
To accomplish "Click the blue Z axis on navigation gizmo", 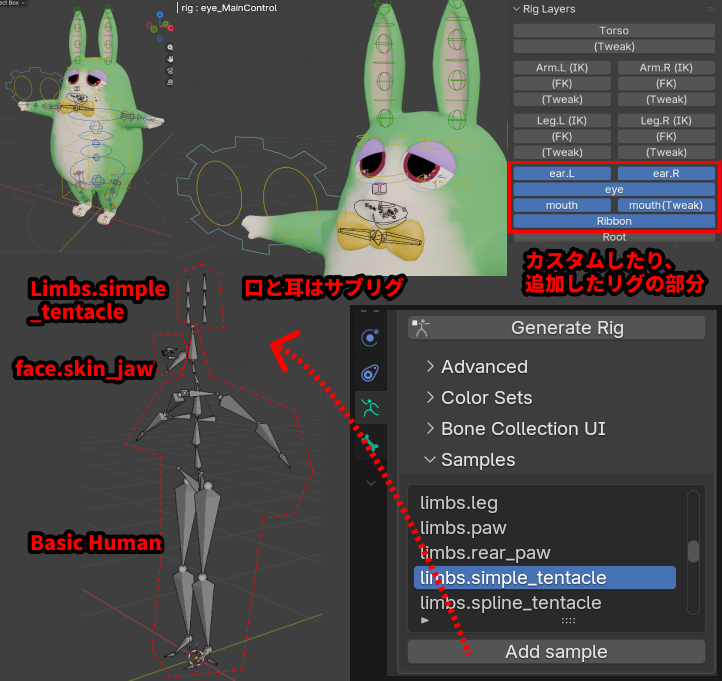I will (159, 15).
